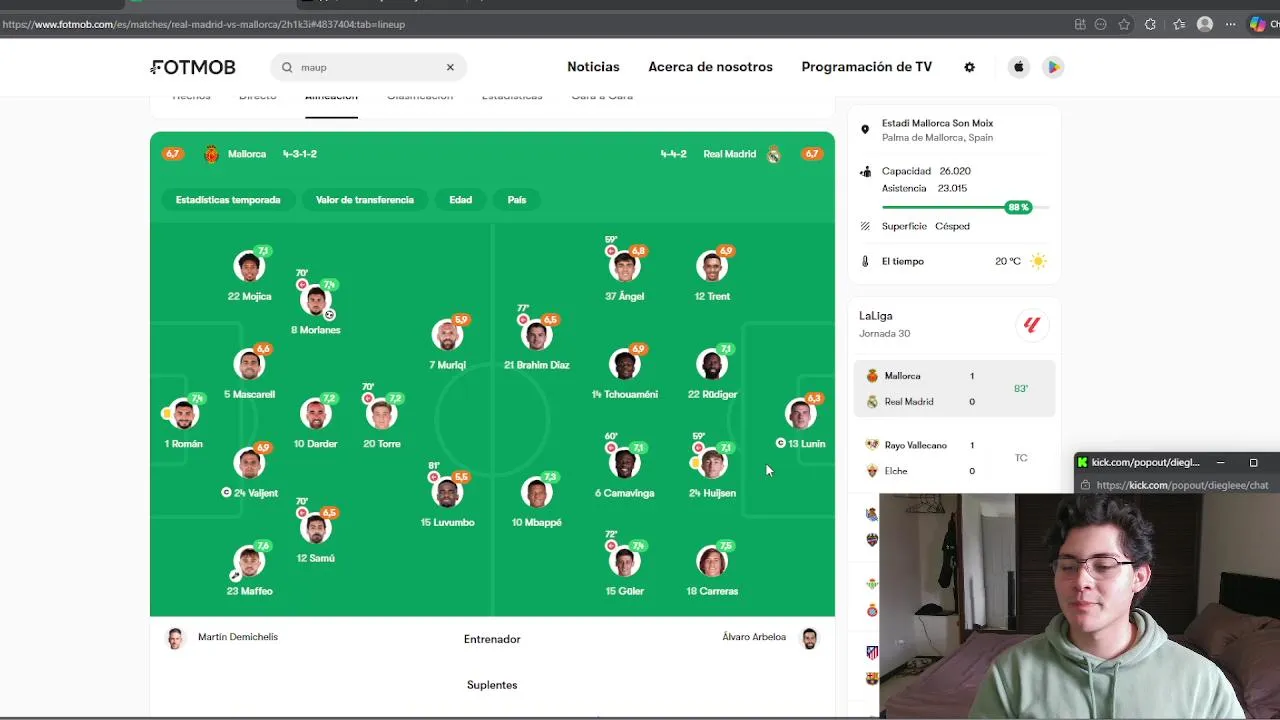The width and height of the screenshot is (1280, 720).
Task: Click the Espanyol crest in match list
Action: [x=872, y=610]
